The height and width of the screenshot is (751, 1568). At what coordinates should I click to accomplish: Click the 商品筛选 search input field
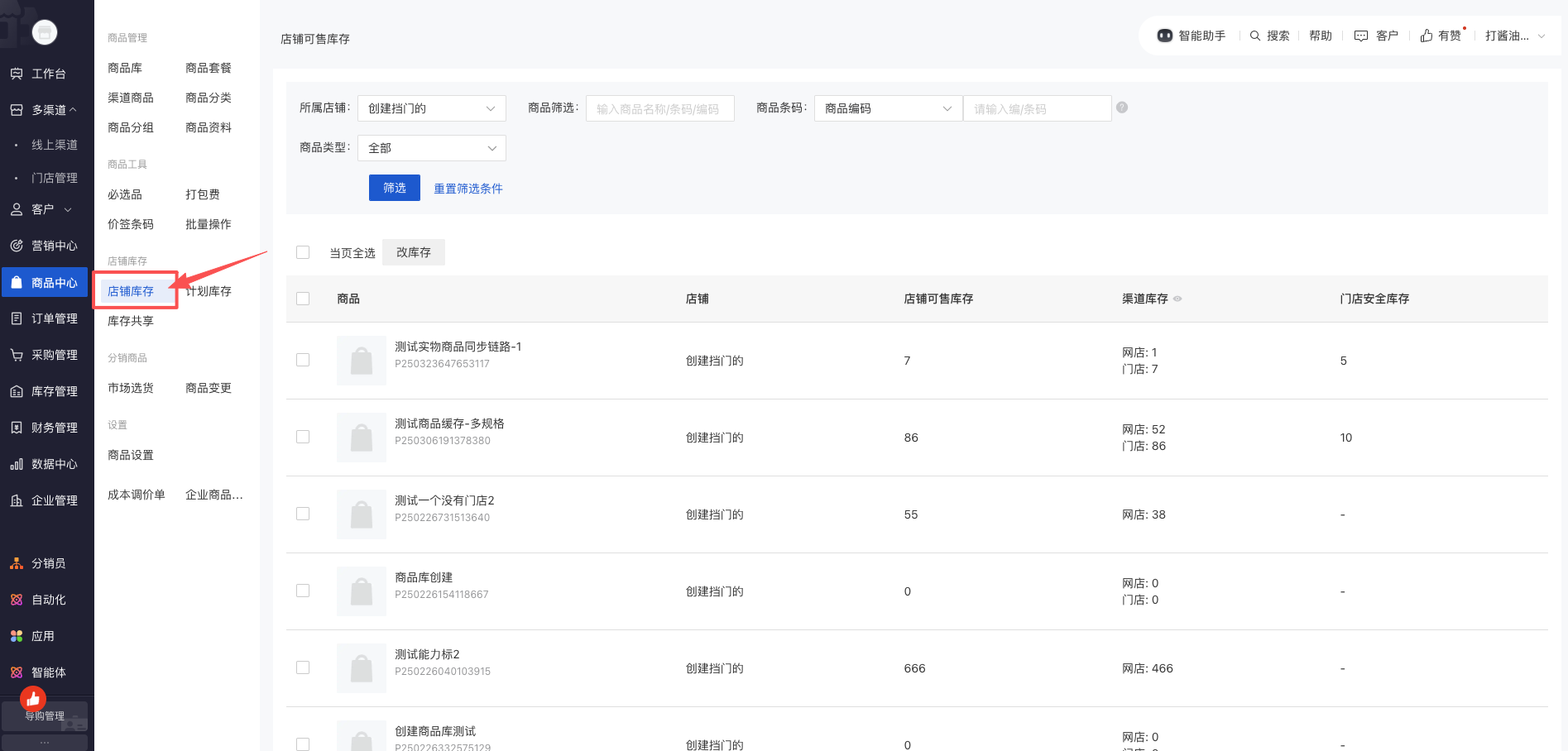(x=659, y=108)
